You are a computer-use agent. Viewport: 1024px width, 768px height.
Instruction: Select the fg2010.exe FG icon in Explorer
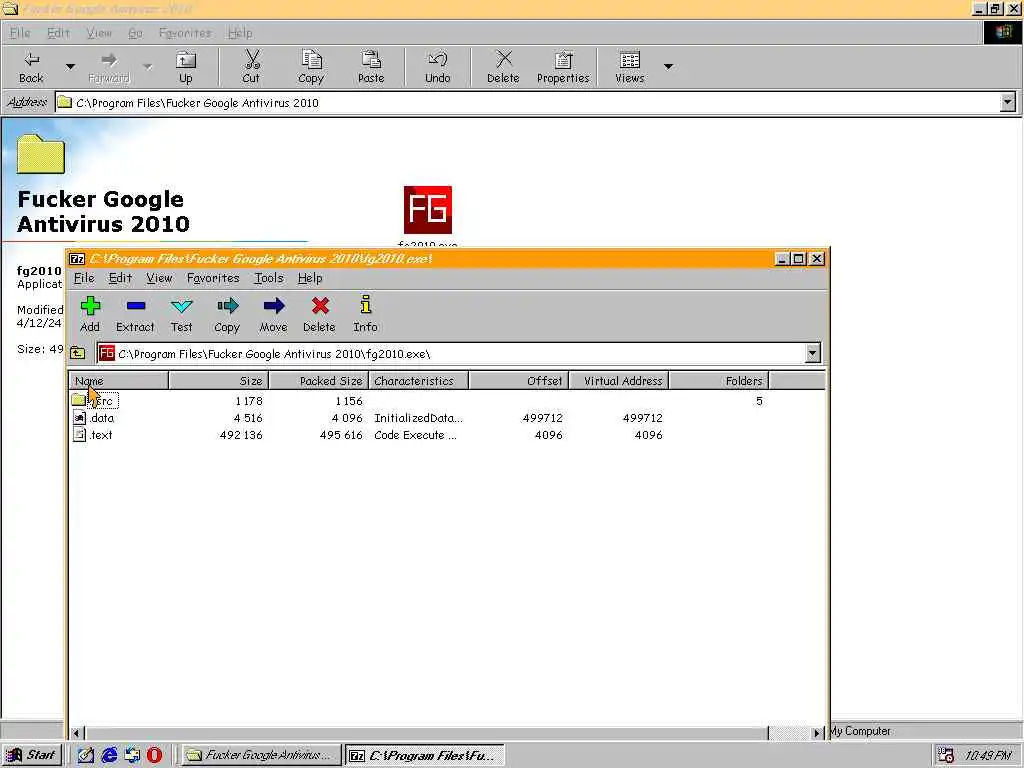coord(428,210)
